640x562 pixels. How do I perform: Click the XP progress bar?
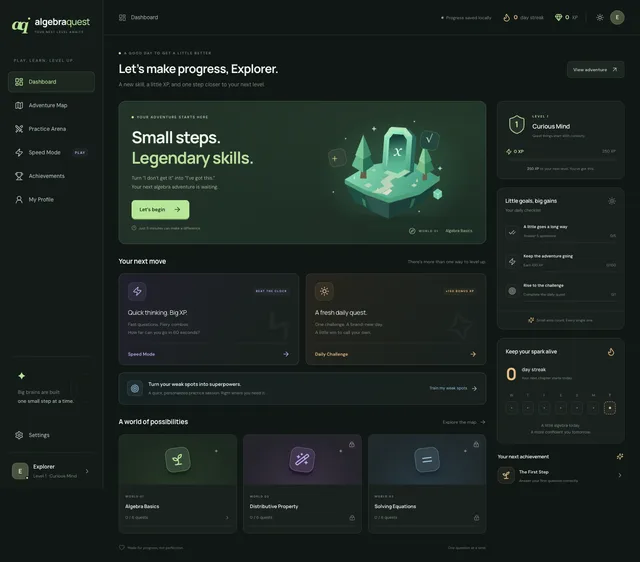[561, 160]
